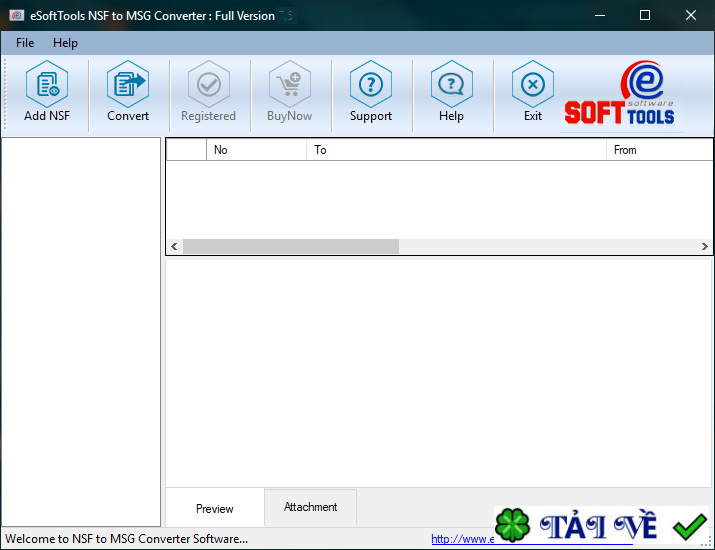The height and width of the screenshot is (550, 715).
Task: Open the Help menu
Action: (x=65, y=43)
